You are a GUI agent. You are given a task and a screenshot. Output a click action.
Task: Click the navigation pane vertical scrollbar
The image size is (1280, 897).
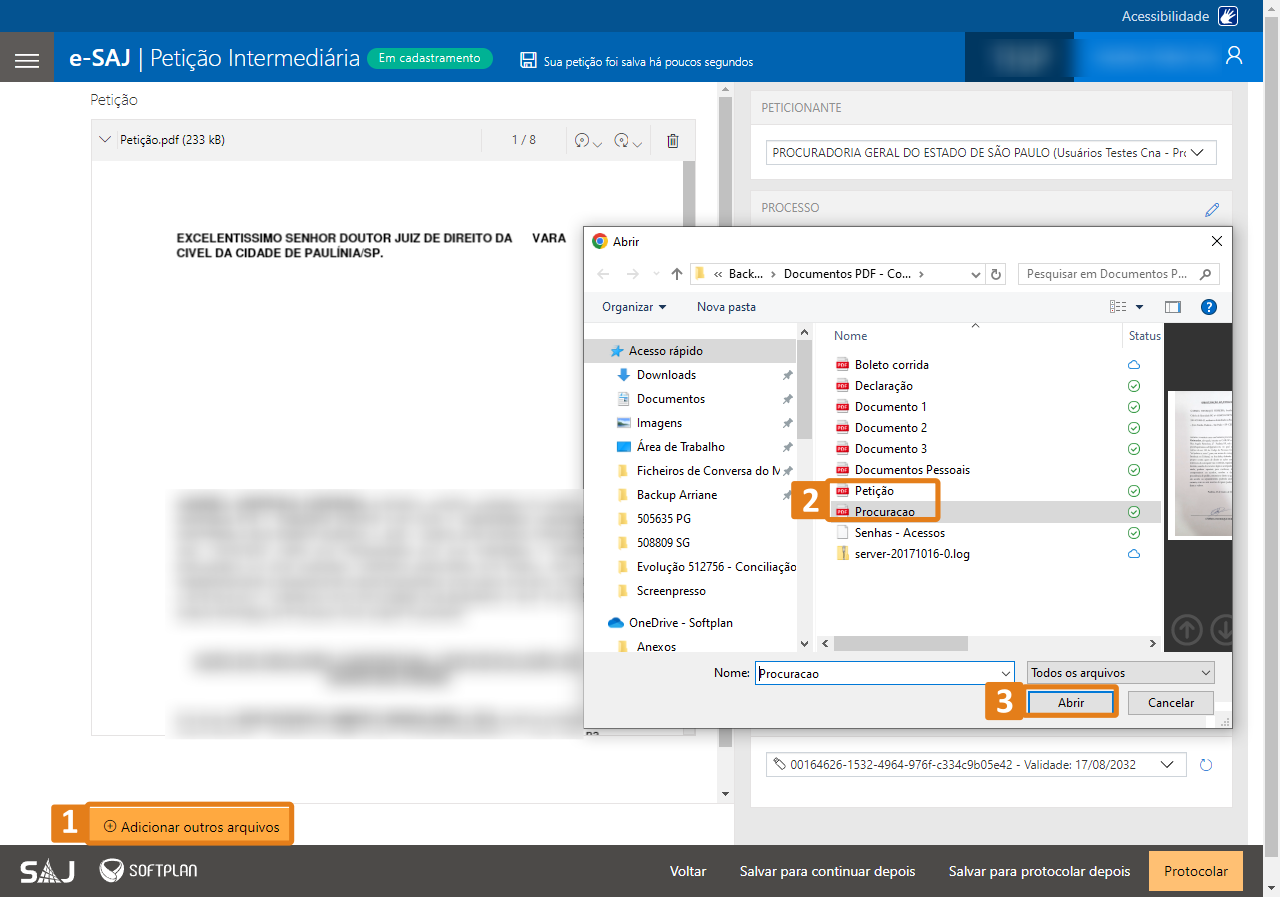coord(804,391)
